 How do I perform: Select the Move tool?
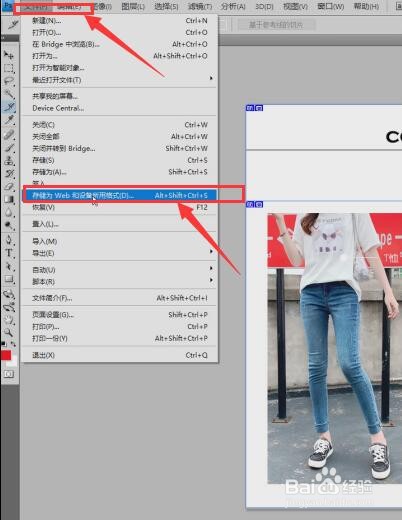pyautogui.click(x=9, y=55)
